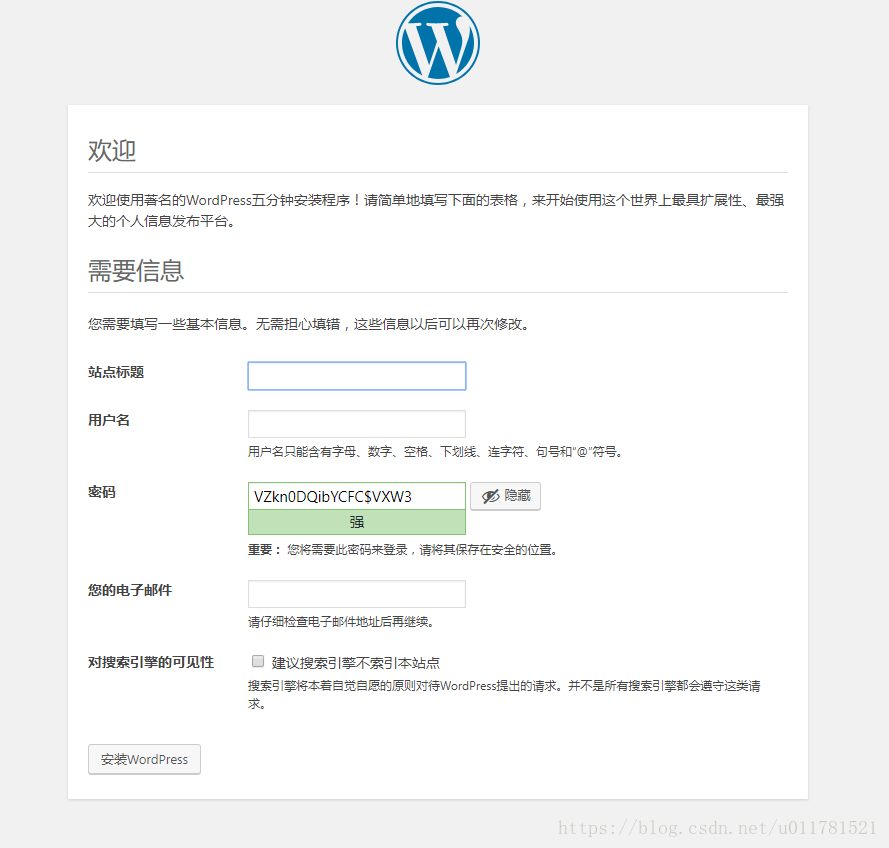Viewport: 889px width, 848px height.
Task: Click the 您的电子邮件 label
Action: pyautogui.click(x=130, y=590)
